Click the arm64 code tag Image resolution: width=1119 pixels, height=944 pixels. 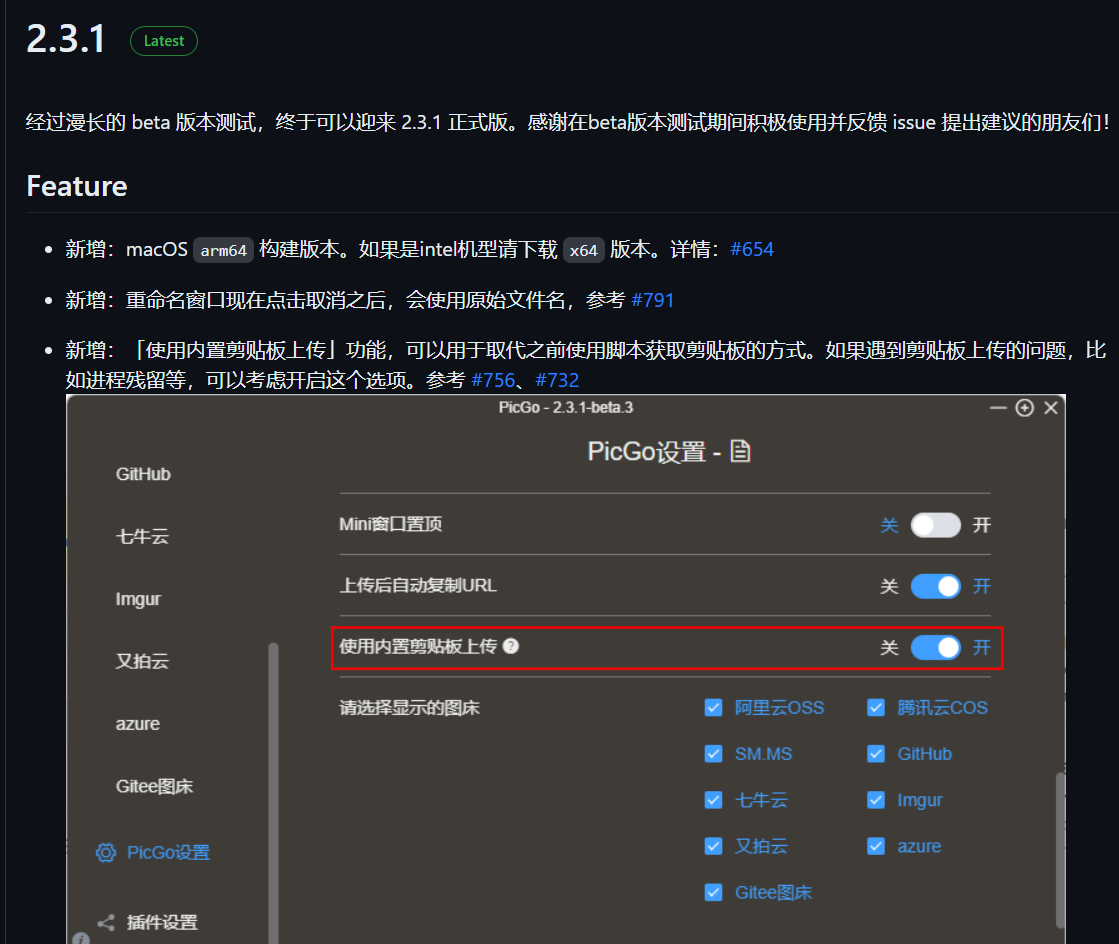click(x=223, y=250)
